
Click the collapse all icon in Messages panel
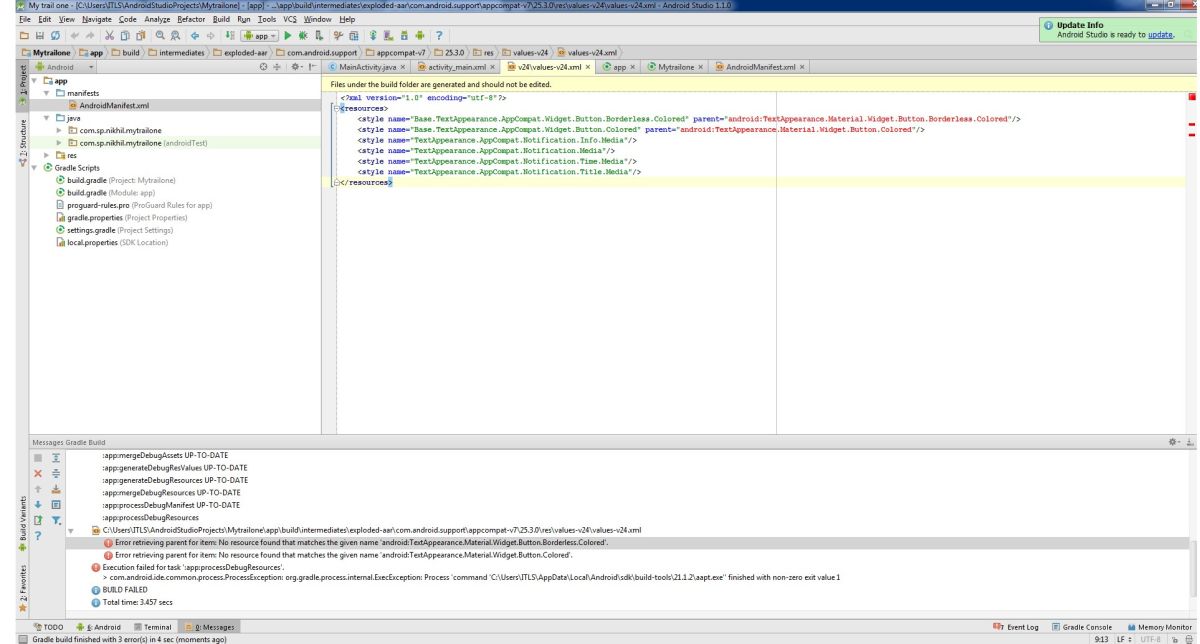tap(56, 474)
